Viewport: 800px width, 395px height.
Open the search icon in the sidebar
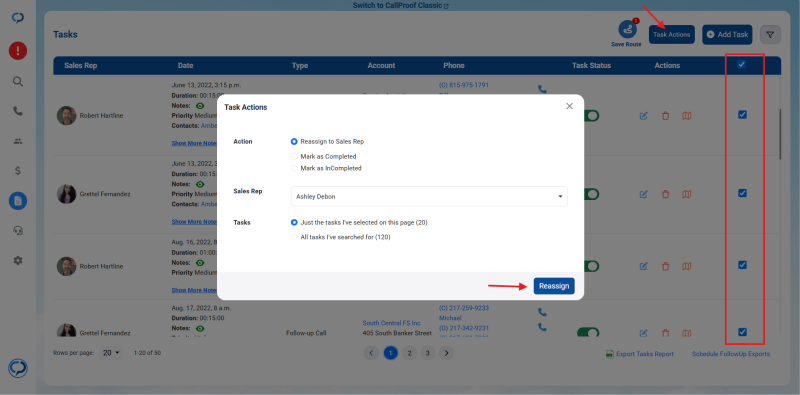coord(18,82)
